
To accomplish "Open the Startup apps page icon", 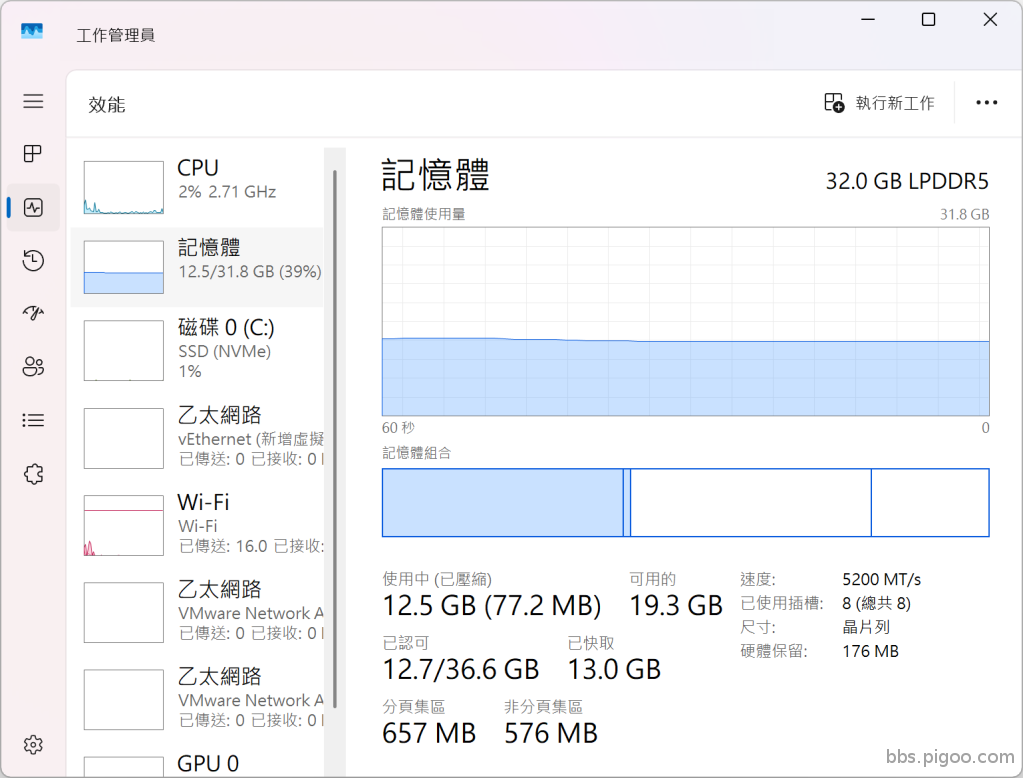I will pos(33,313).
